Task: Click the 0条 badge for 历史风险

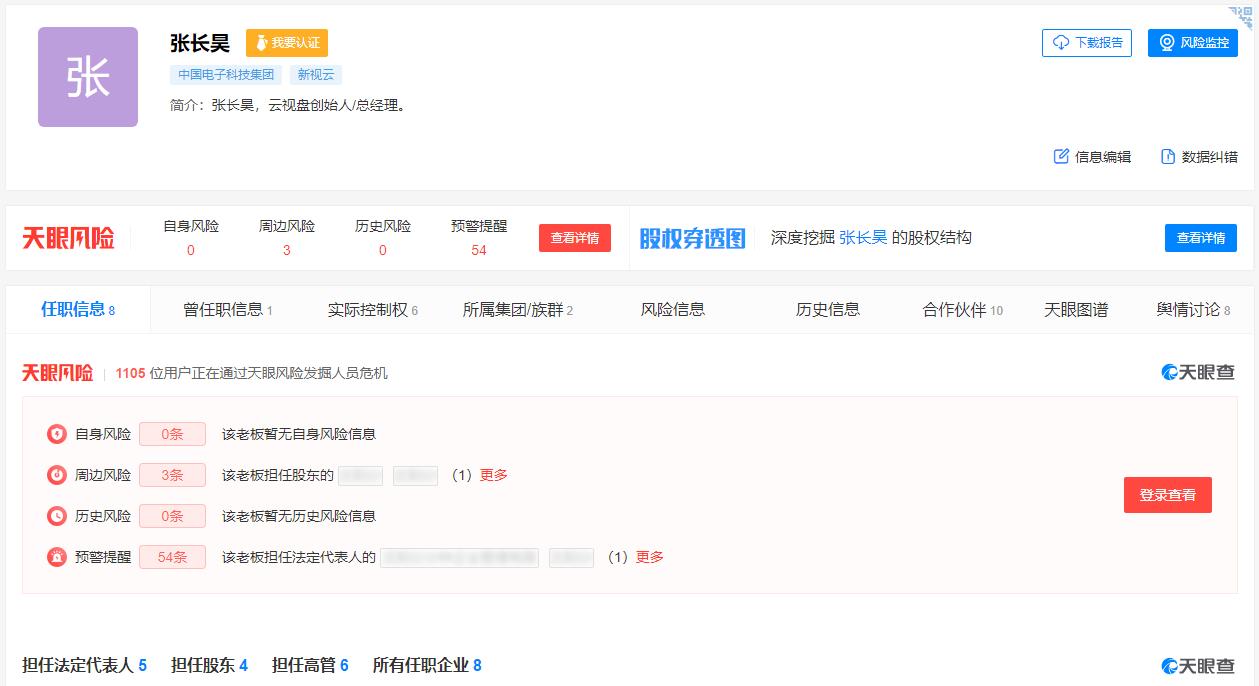Action: [x=172, y=516]
